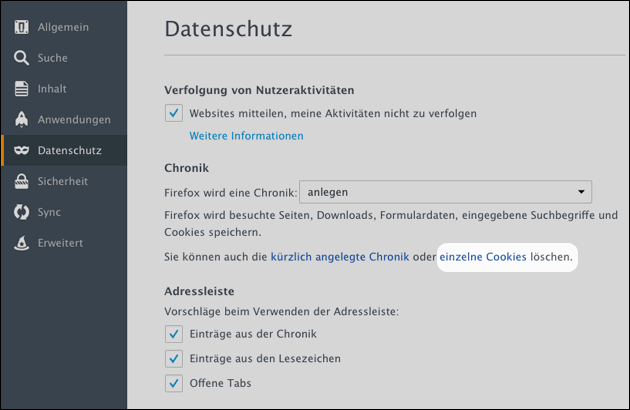Switch to the Erweitert text label in sidebar

coord(60,244)
